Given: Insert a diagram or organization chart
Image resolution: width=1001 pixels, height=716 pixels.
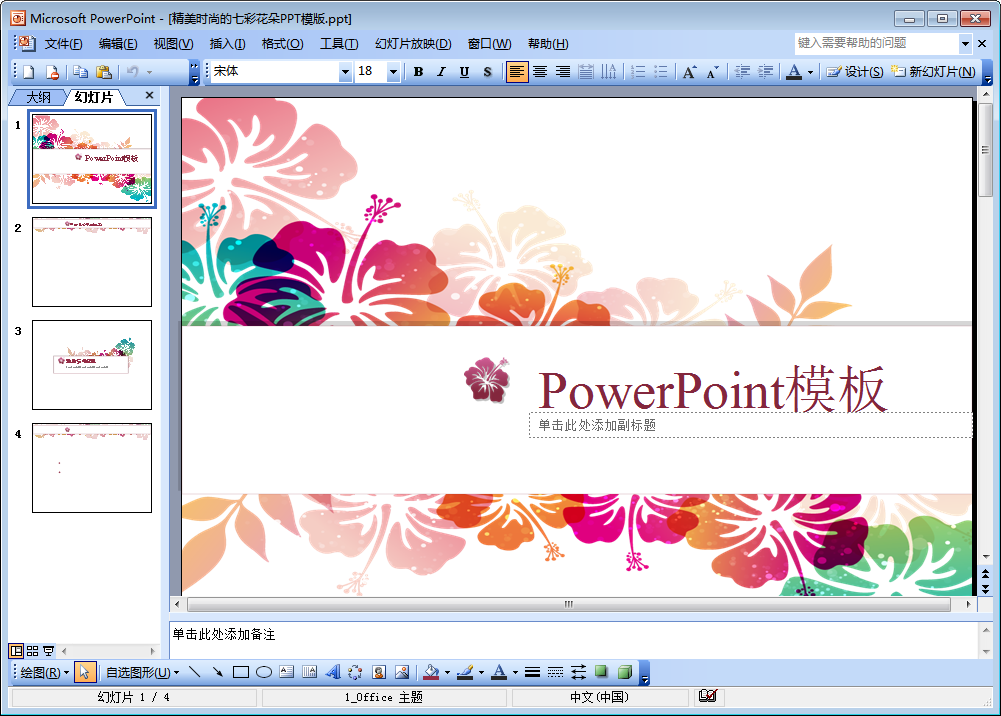Looking at the screenshot, I should tap(356, 671).
